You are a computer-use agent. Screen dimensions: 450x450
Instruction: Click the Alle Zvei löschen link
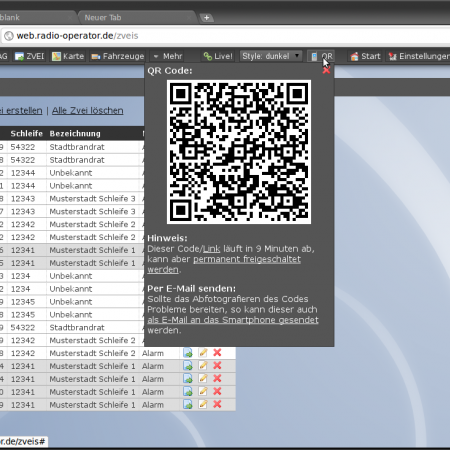coord(88,111)
